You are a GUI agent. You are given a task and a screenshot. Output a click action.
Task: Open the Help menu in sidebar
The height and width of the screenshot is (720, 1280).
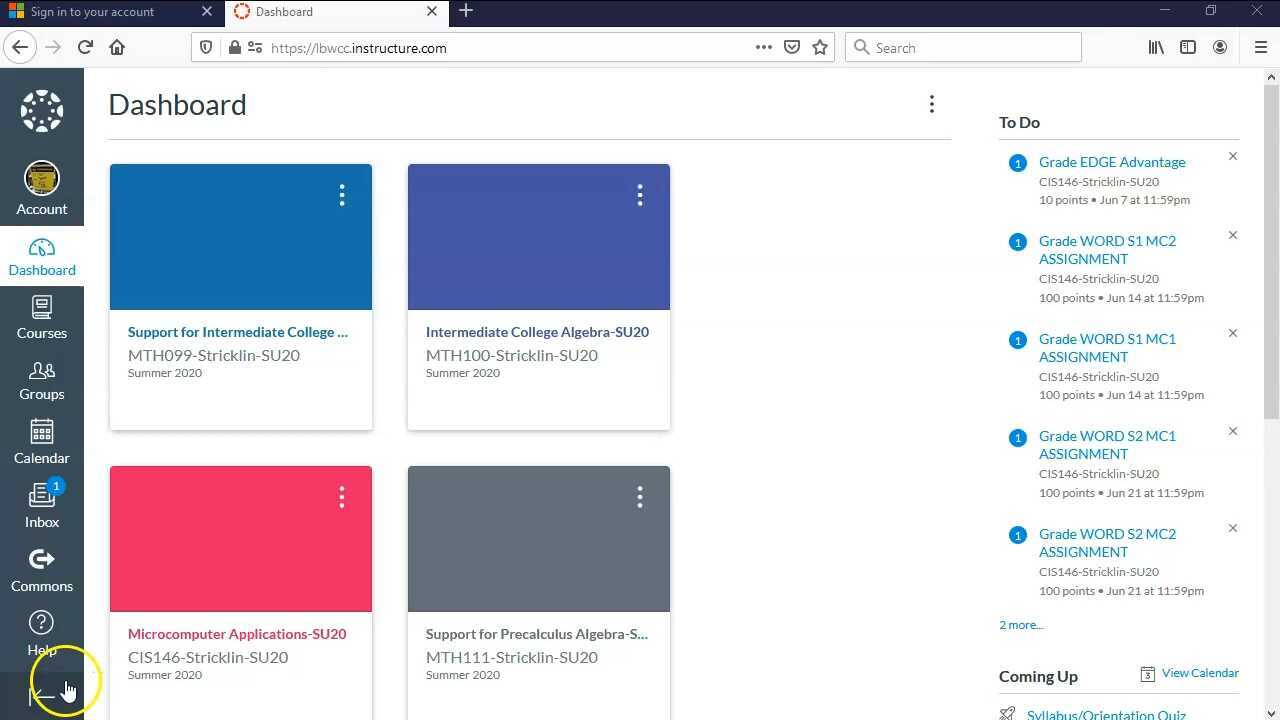coord(41,633)
